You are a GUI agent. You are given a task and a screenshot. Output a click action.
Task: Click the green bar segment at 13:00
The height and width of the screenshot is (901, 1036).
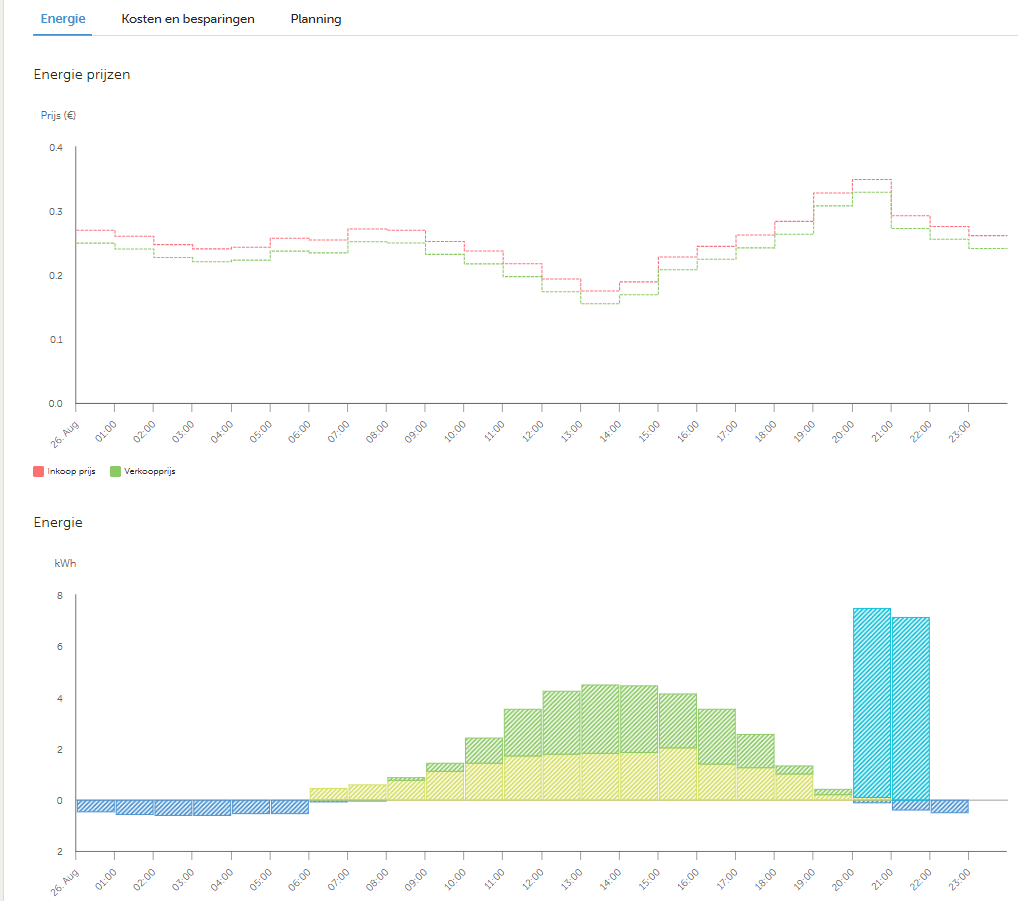coord(600,719)
